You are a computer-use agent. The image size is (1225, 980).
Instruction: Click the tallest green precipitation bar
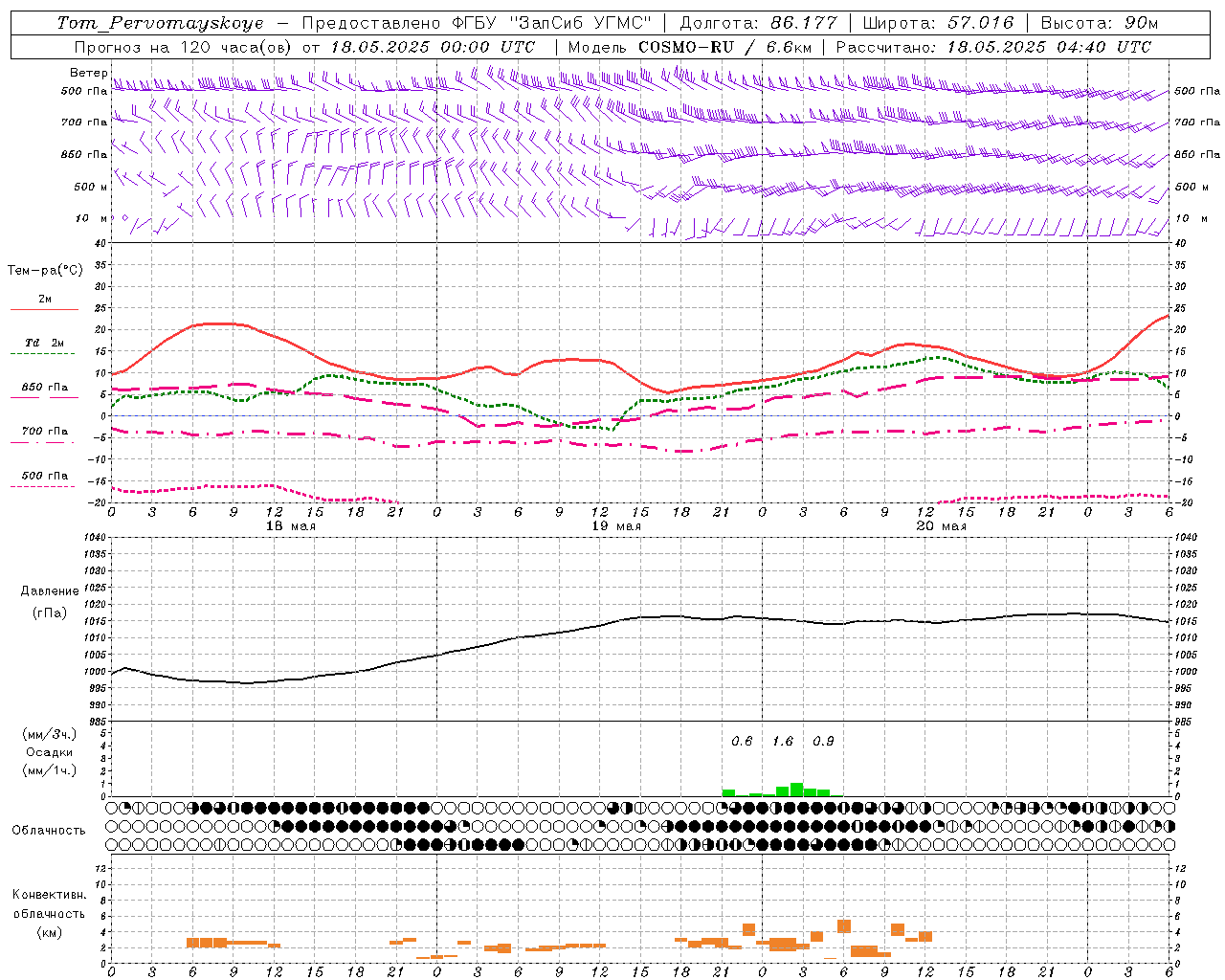point(796,790)
